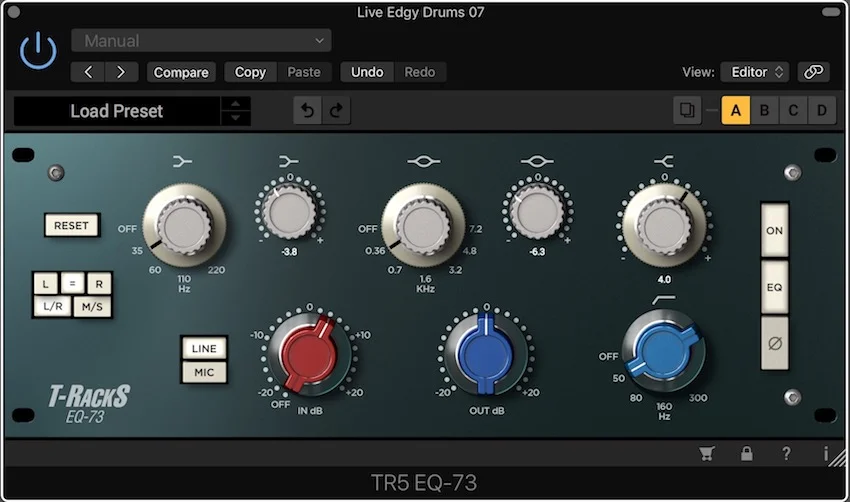Click copy-to-slot icon beside A
Screen dimensions: 850x502
pos(687,111)
